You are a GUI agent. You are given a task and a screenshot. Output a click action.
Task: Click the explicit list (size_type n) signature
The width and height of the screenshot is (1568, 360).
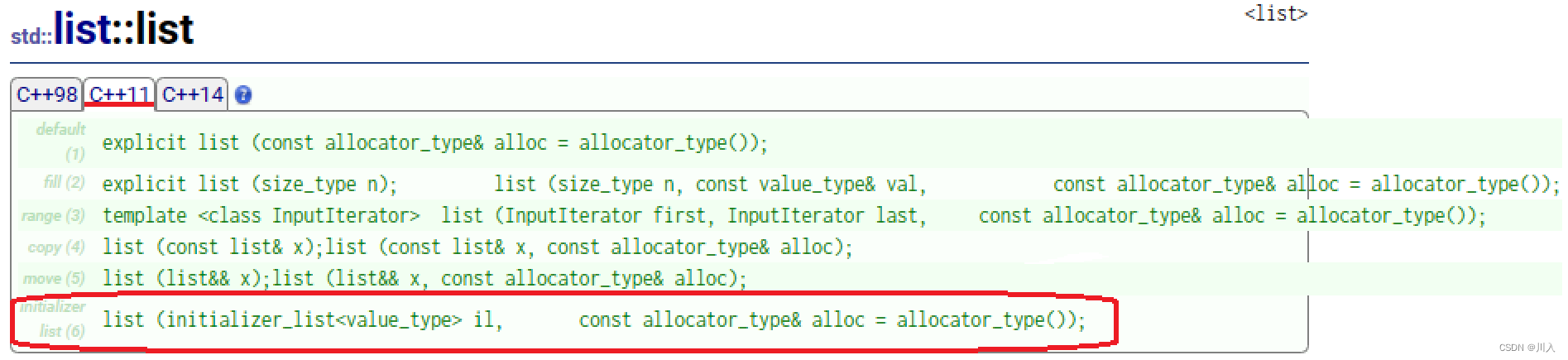coord(250,185)
